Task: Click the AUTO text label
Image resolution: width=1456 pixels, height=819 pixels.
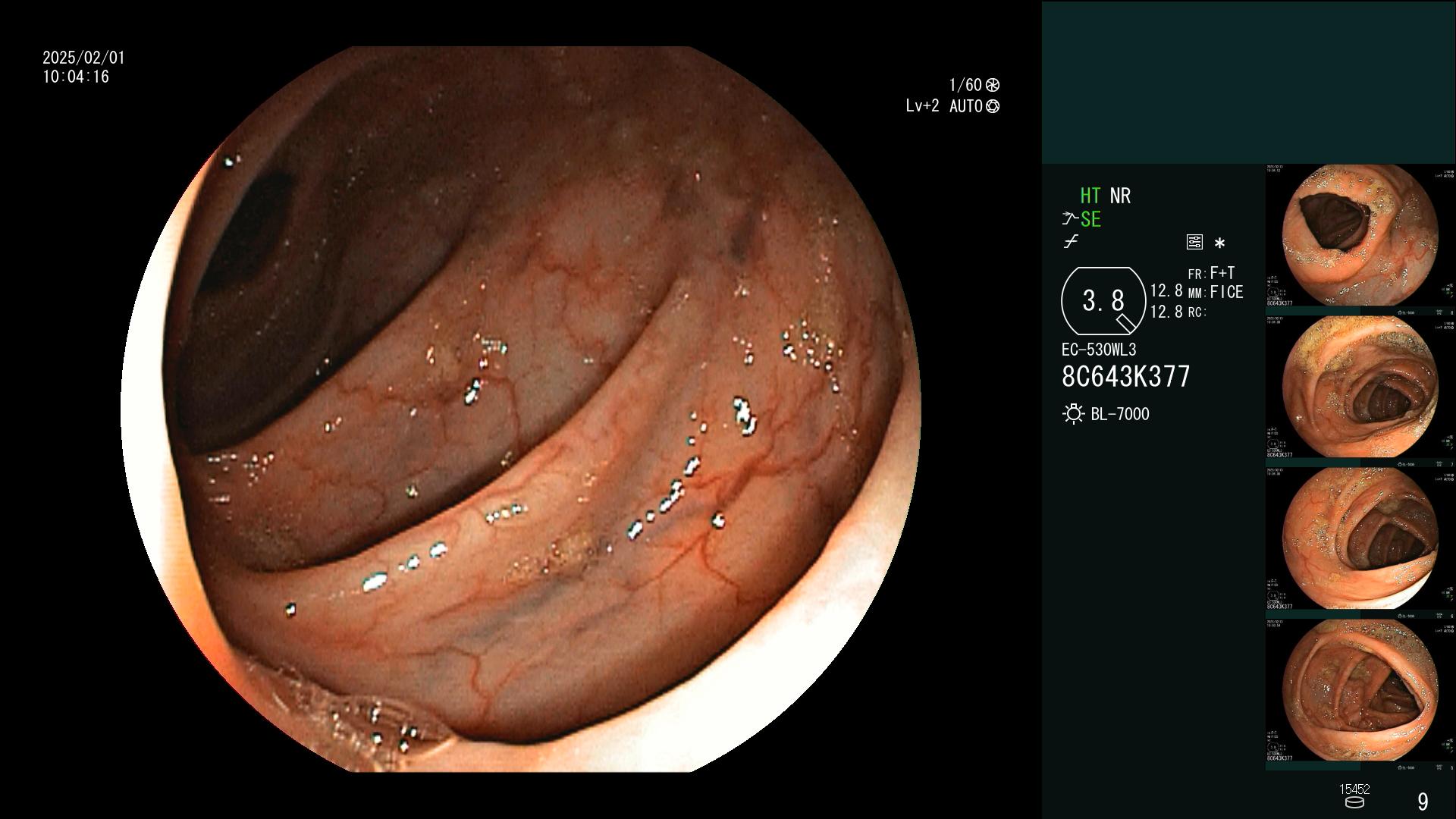Action: coord(965,106)
